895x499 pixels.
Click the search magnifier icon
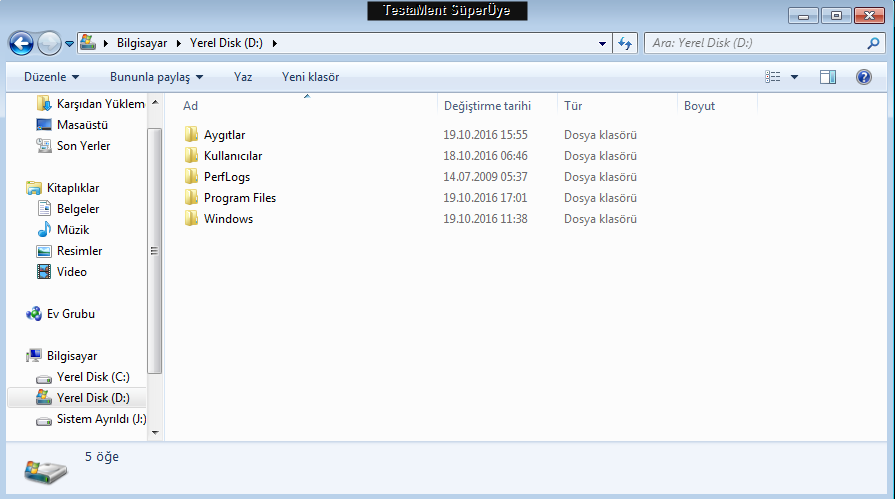pos(873,43)
